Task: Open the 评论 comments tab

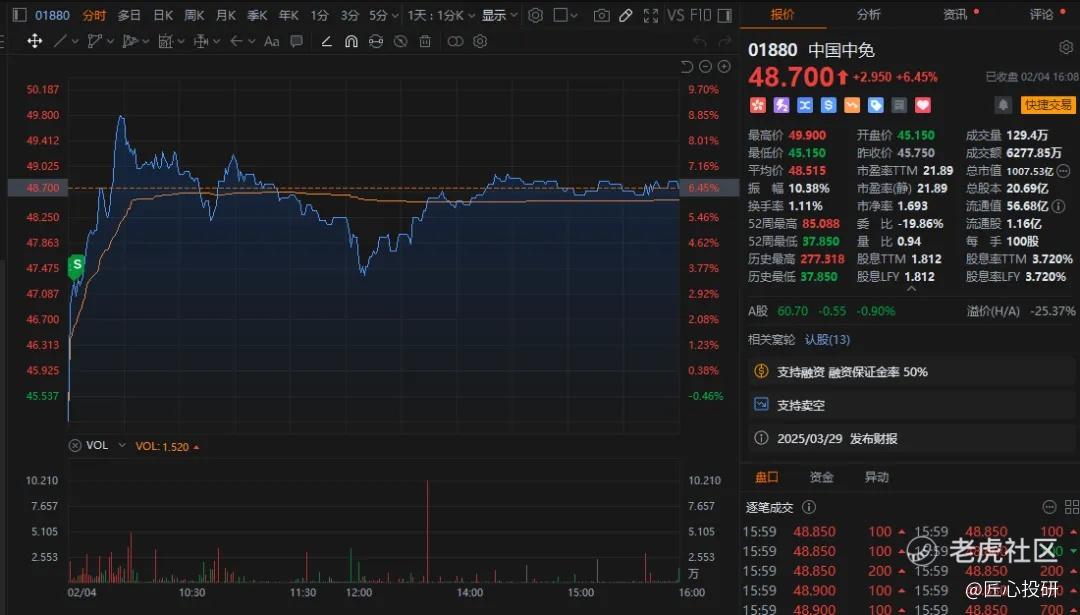Action: point(1041,14)
